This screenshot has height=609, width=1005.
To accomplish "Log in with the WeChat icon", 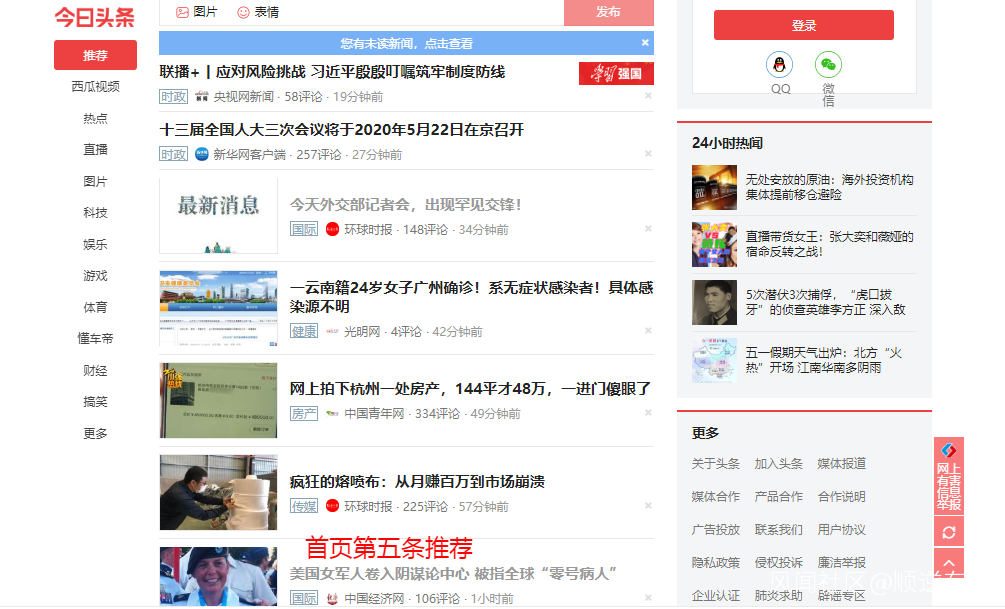I will (828, 65).
